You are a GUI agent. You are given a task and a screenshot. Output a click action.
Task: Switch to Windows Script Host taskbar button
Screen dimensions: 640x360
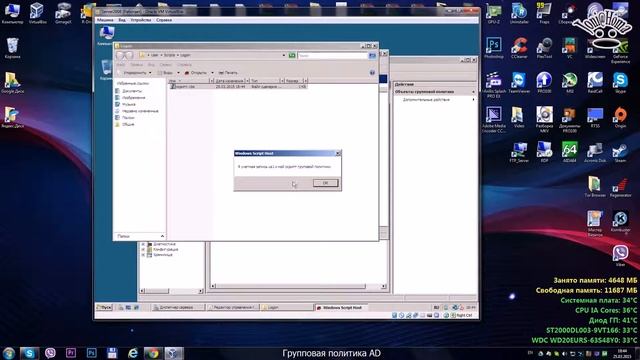click(342, 307)
